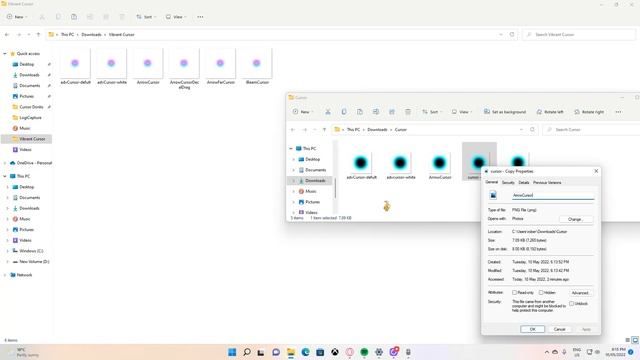Open See more menu in Cursor window toolbar
640x360 pixels.
click(618, 112)
